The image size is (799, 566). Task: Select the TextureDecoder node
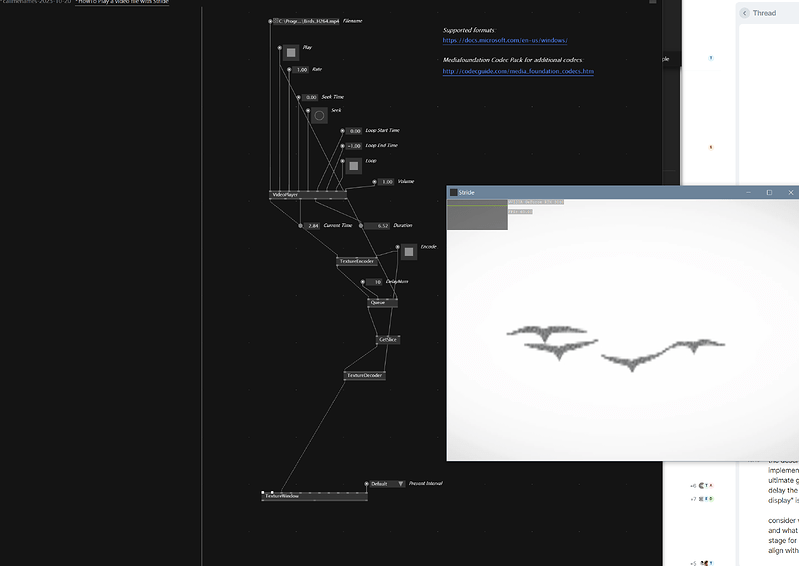[365, 375]
